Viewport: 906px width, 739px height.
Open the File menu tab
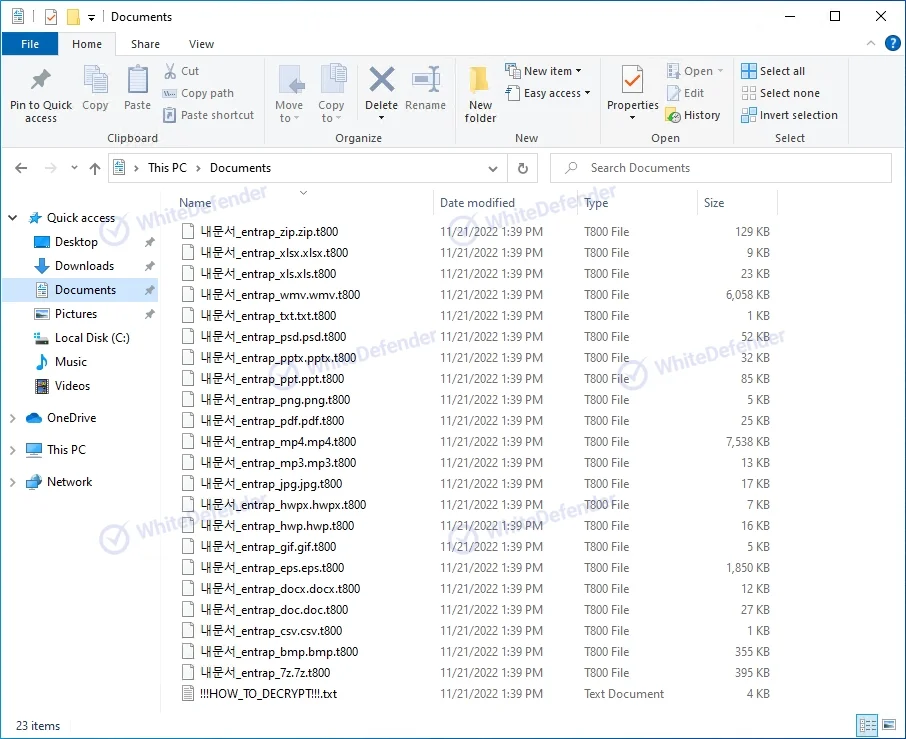coord(30,44)
